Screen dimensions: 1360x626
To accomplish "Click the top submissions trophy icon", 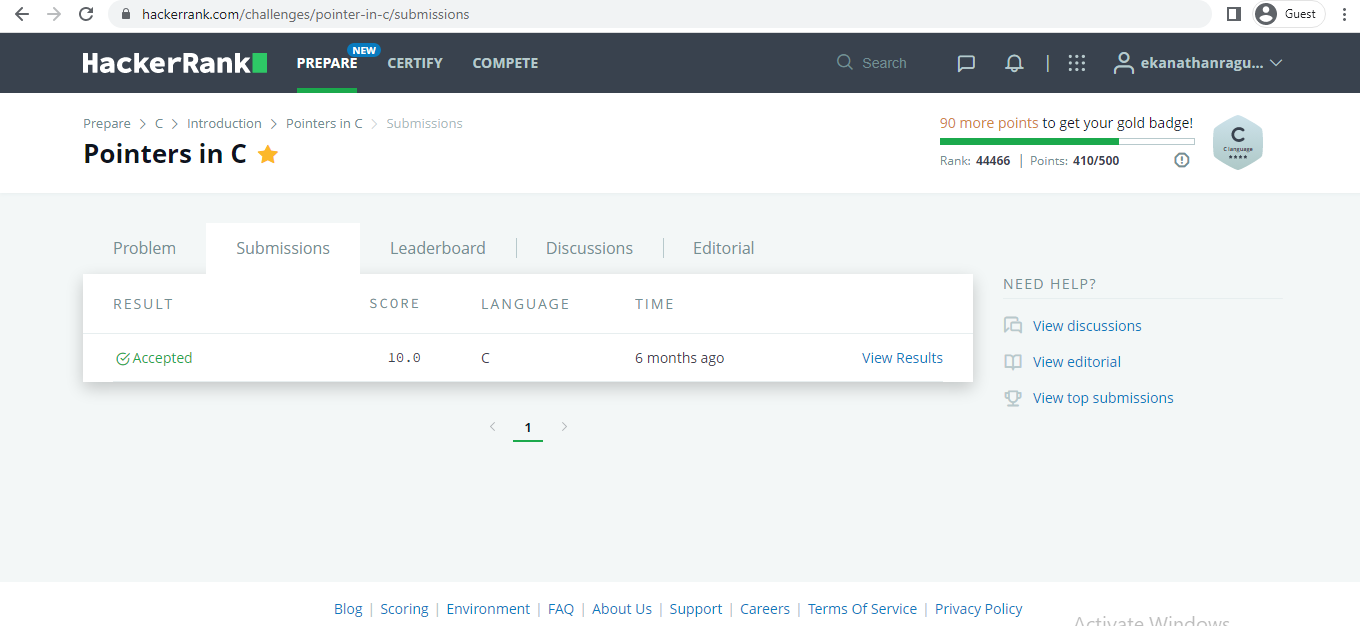I will (x=1013, y=398).
